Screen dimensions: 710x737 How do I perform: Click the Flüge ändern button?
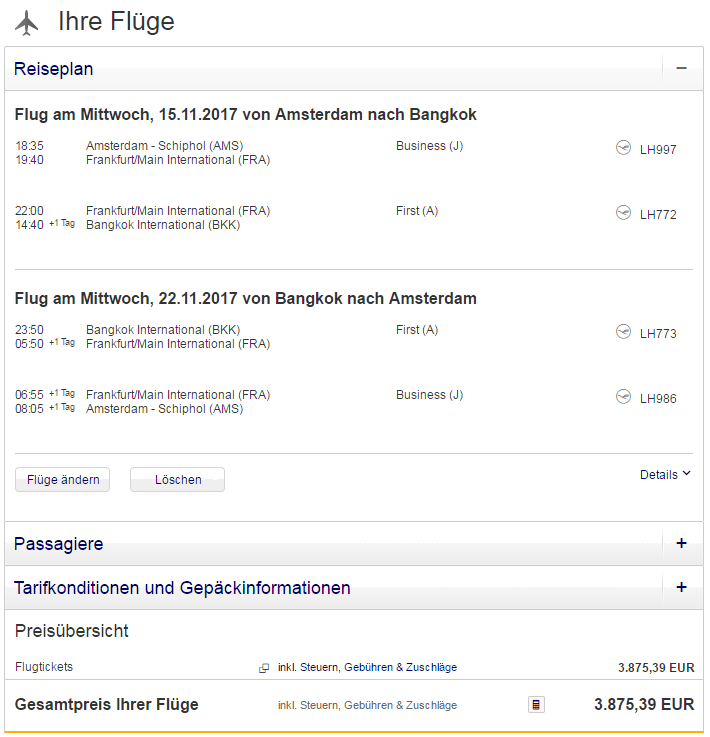coord(62,479)
